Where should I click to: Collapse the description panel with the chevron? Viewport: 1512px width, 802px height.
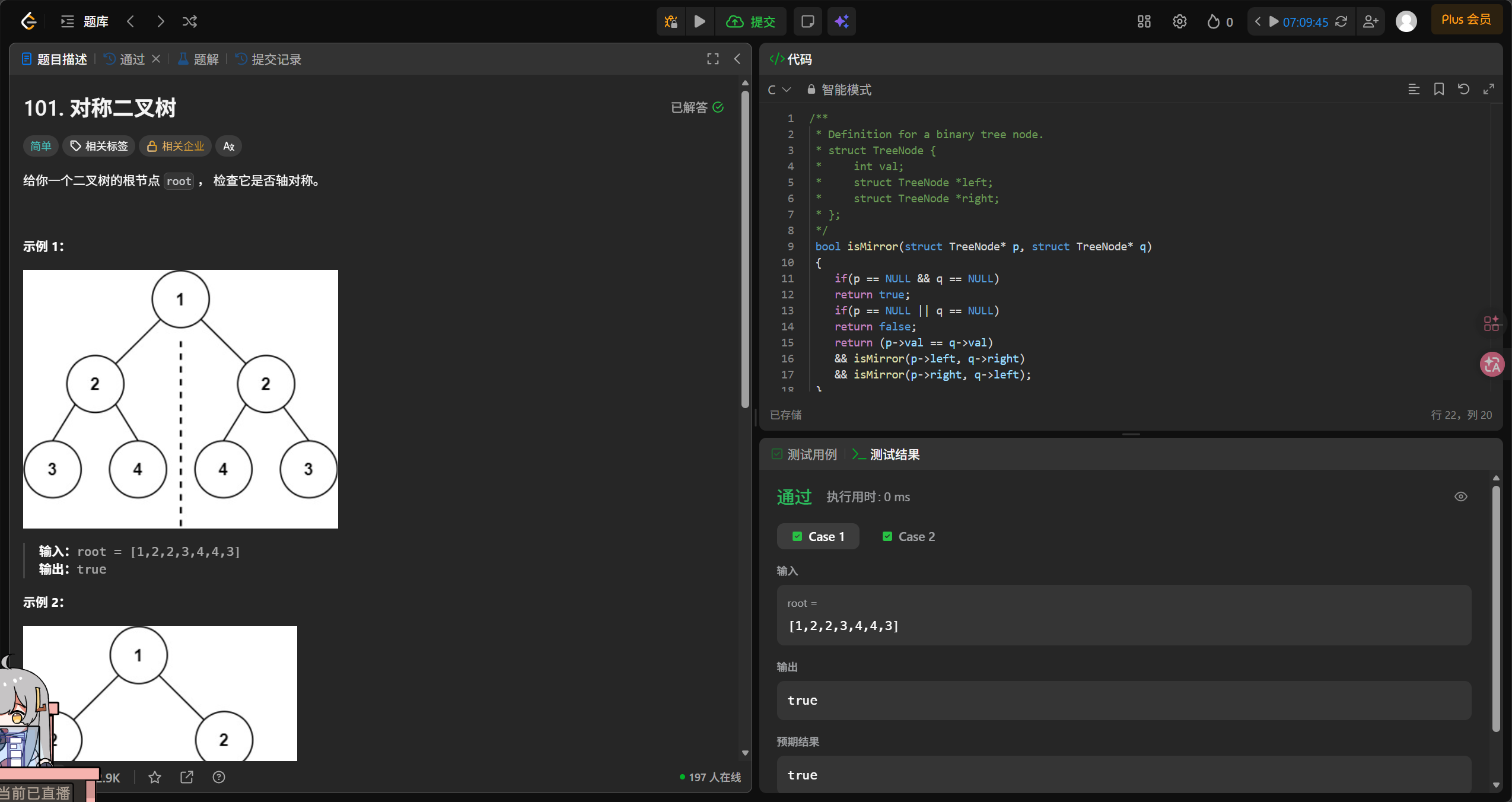(737, 59)
